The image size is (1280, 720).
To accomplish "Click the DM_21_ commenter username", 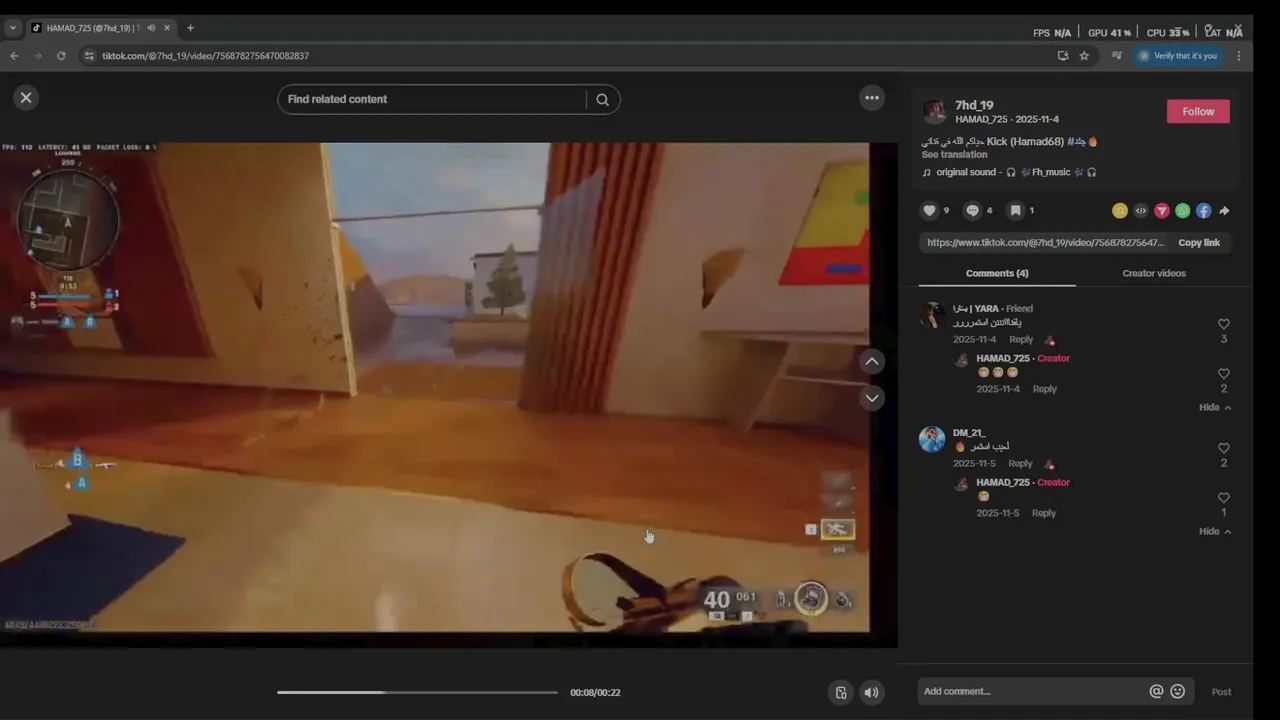I will point(968,433).
